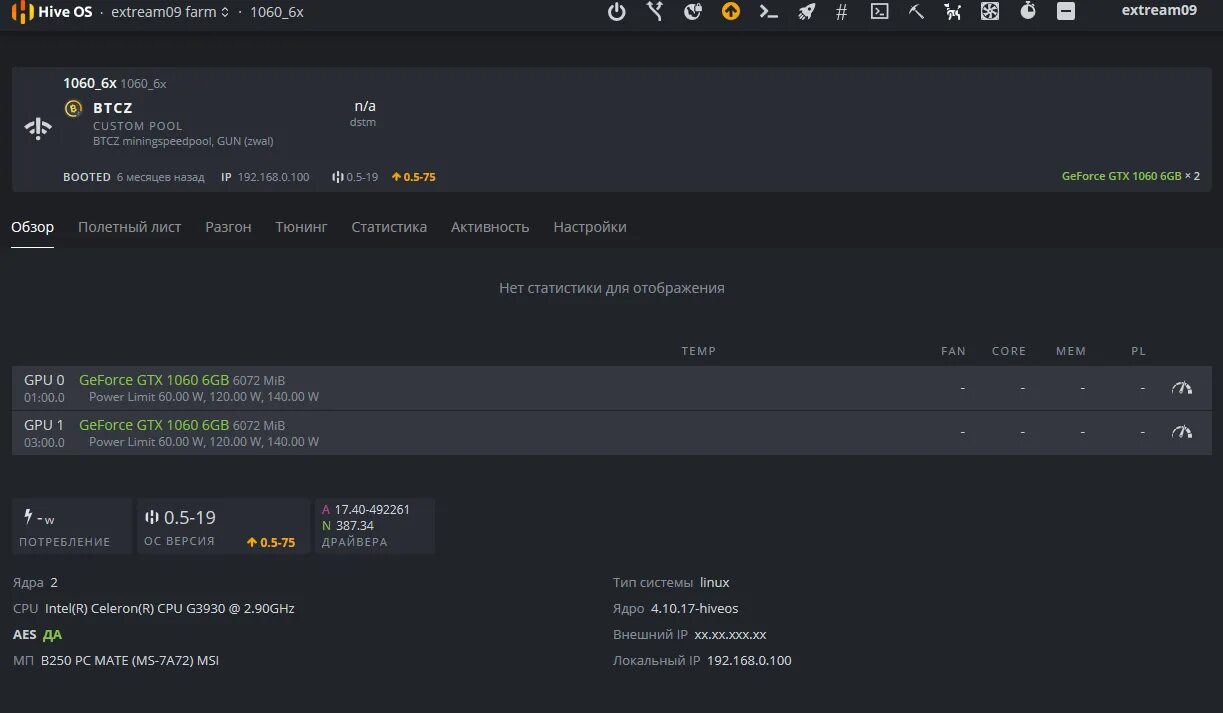Click the PL column header
1223x713 pixels.
click(1138, 351)
